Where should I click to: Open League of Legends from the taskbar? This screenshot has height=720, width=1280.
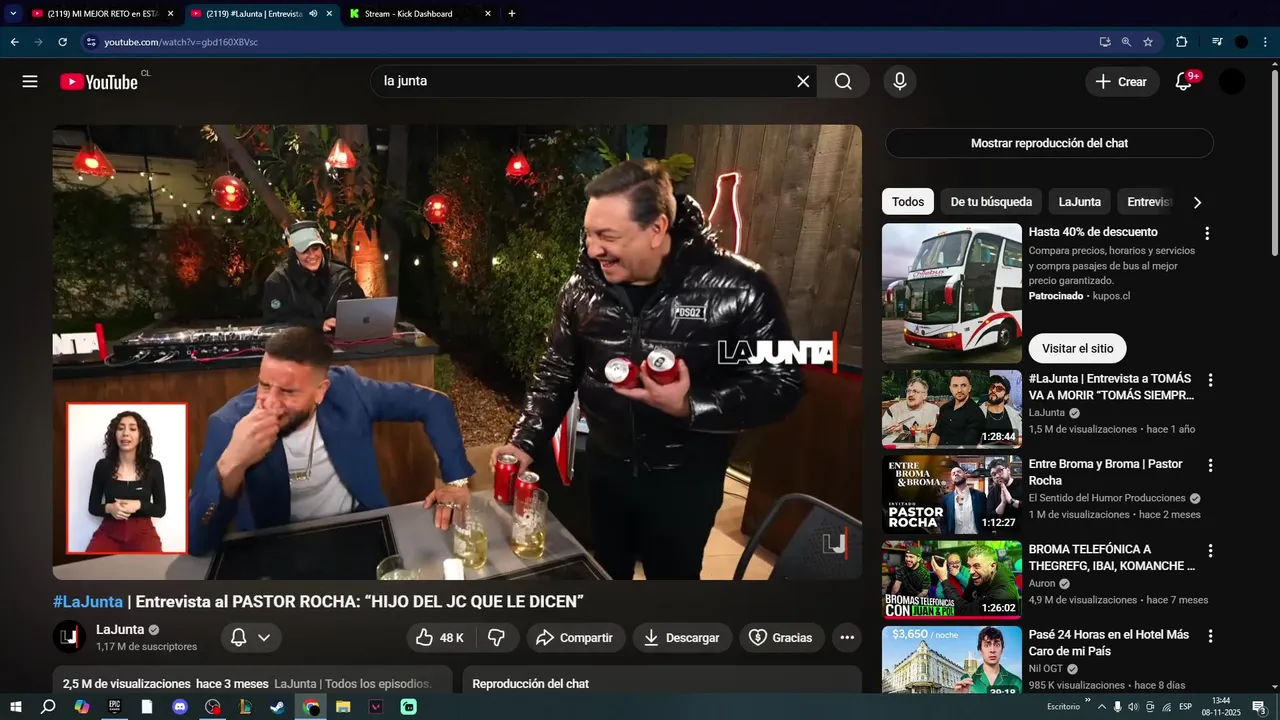(x=245, y=707)
